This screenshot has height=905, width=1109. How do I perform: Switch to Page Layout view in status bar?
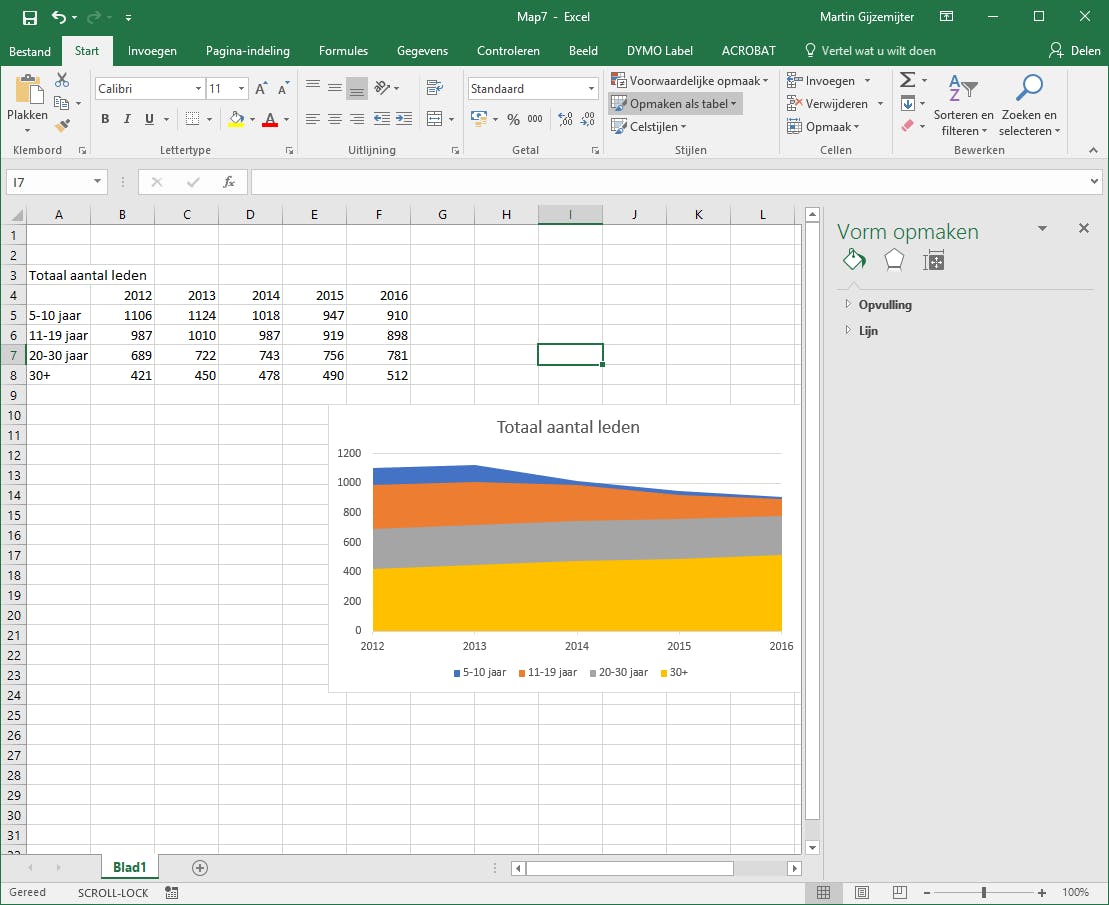coord(861,892)
